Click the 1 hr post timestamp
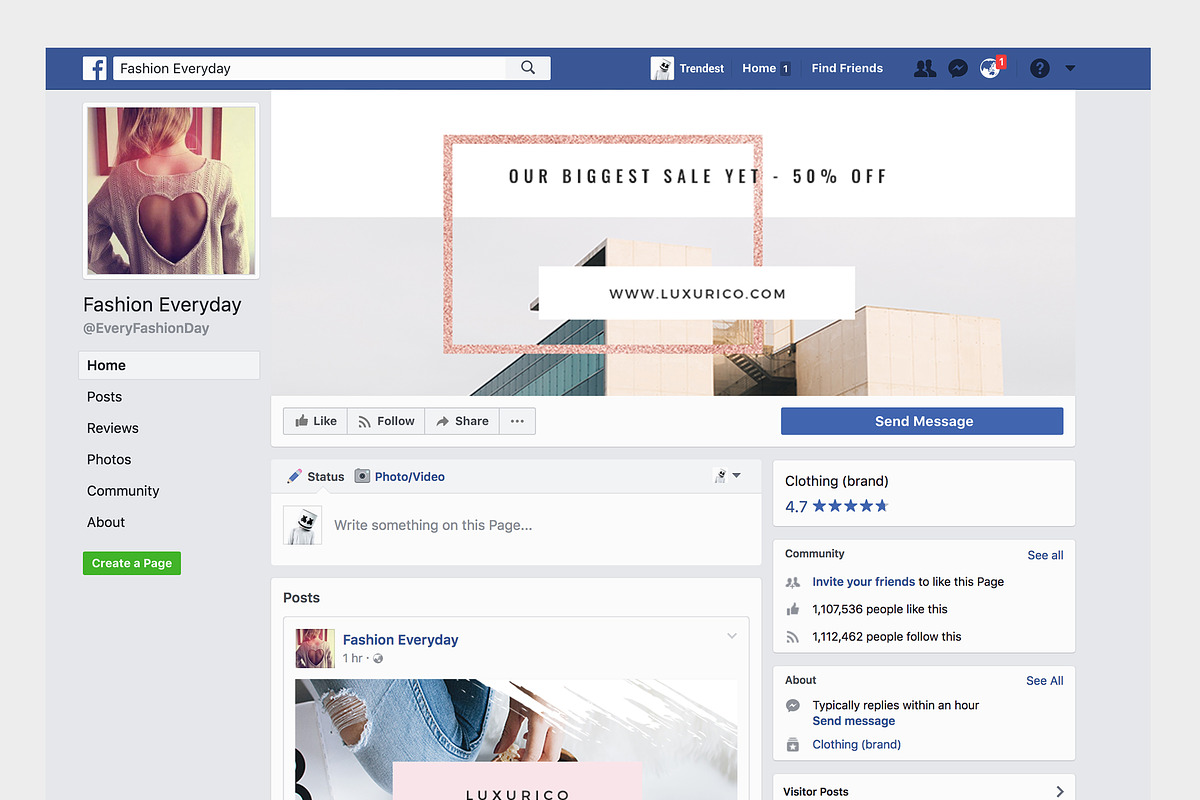This screenshot has width=1200, height=800. pyautogui.click(x=353, y=659)
